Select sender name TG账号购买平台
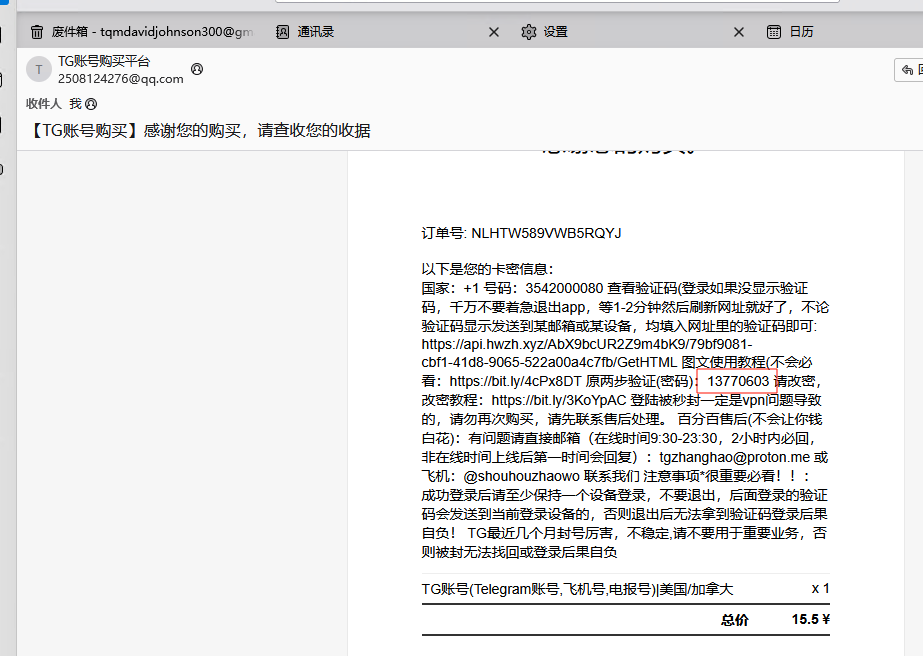The image size is (923, 656). pos(104,61)
